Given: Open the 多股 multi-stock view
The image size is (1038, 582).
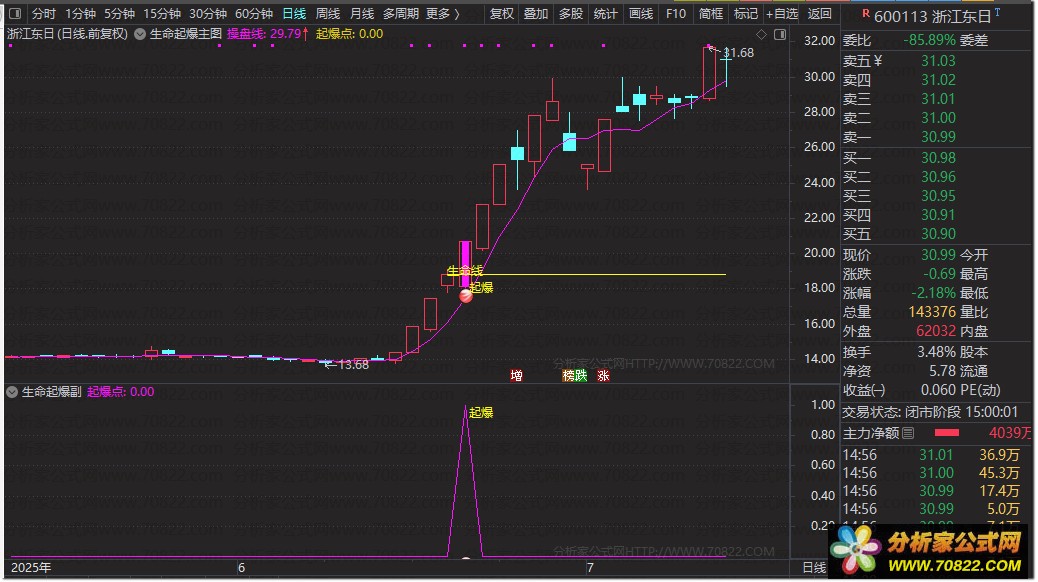Looking at the screenshot, I should pyautogui.click(x=571, y=13).
